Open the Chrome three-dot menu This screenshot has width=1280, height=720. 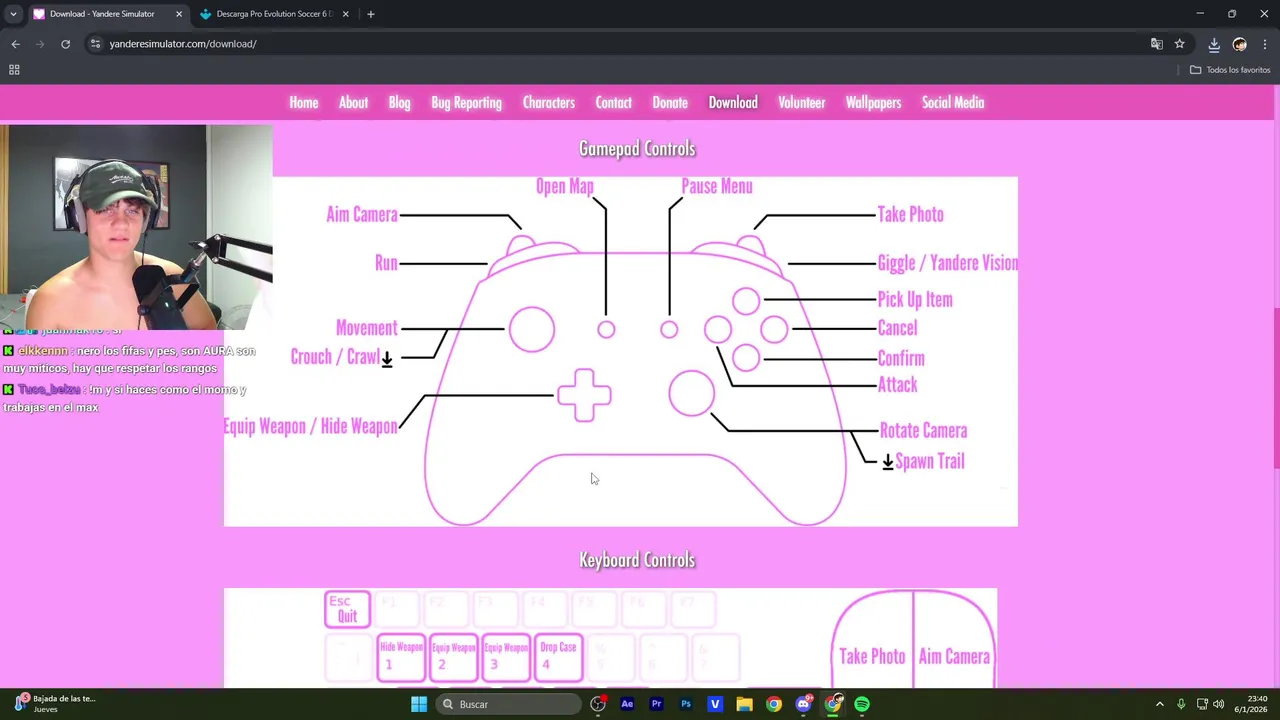click(1265, 44)
